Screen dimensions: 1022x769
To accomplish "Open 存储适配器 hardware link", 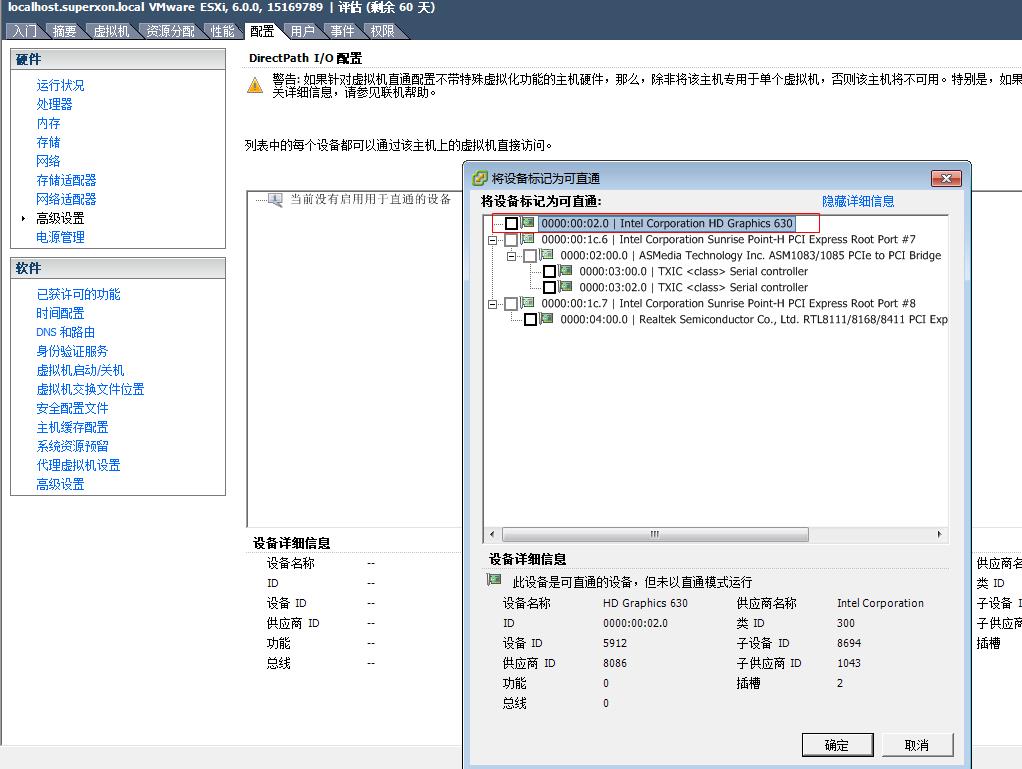I will pyautogui.click(x=66, y=181).
